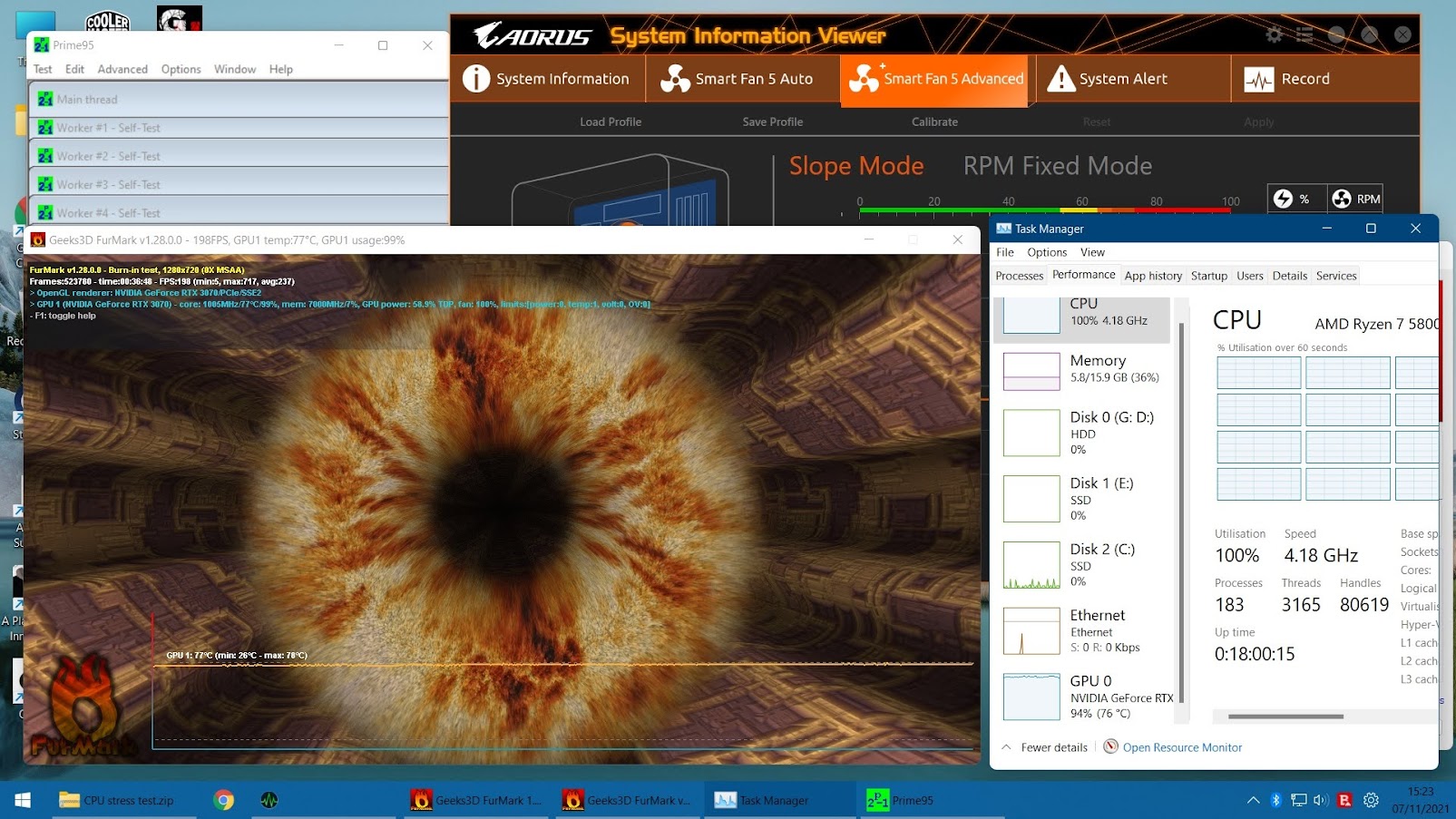This screenshot has width=1456, height=819.
Task: Switch to the Users tab
Action: click(x=1250, y=276)
